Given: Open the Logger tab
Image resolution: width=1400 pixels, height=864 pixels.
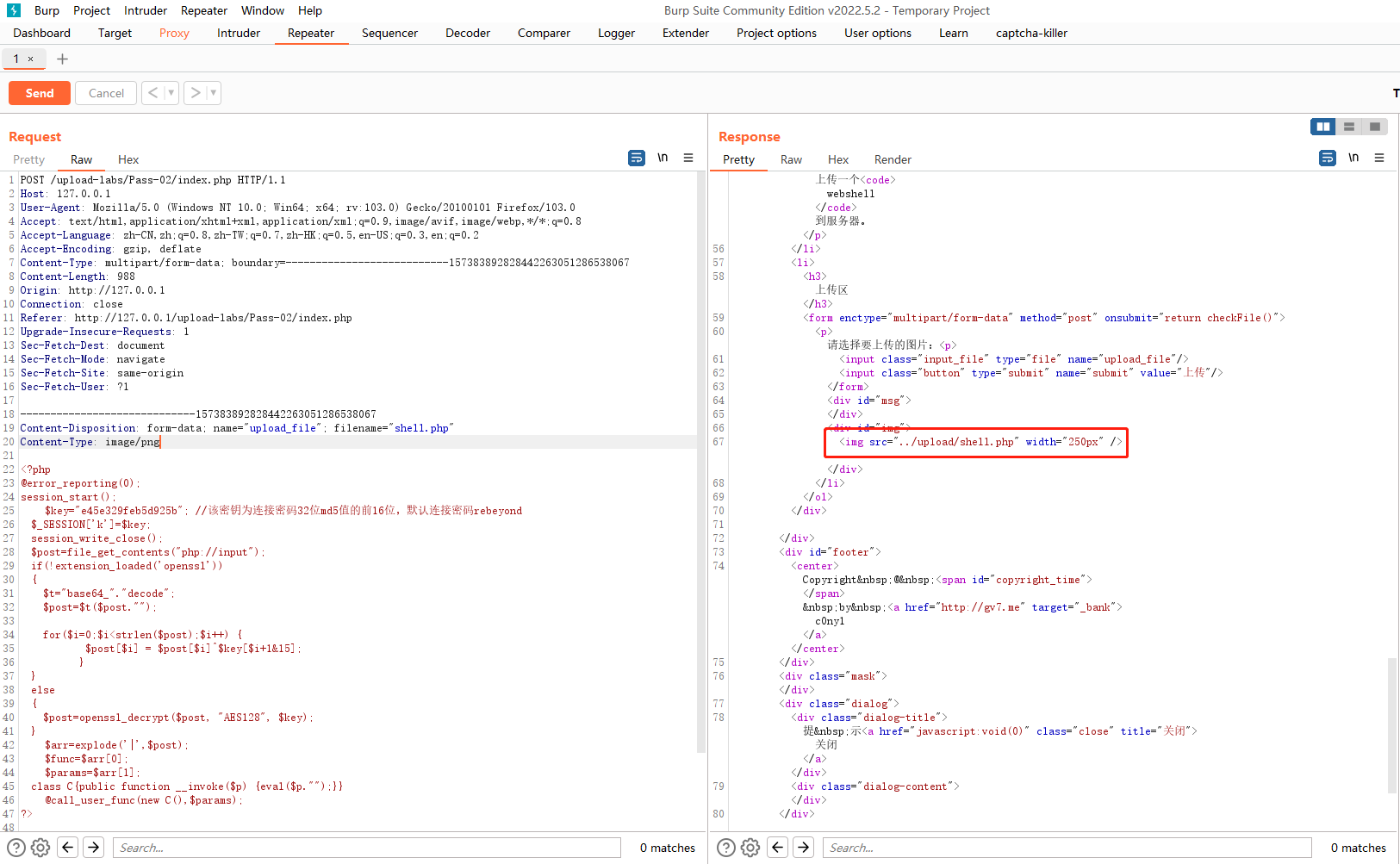Looking at the screenshot, I should click(x=617, y=33).
